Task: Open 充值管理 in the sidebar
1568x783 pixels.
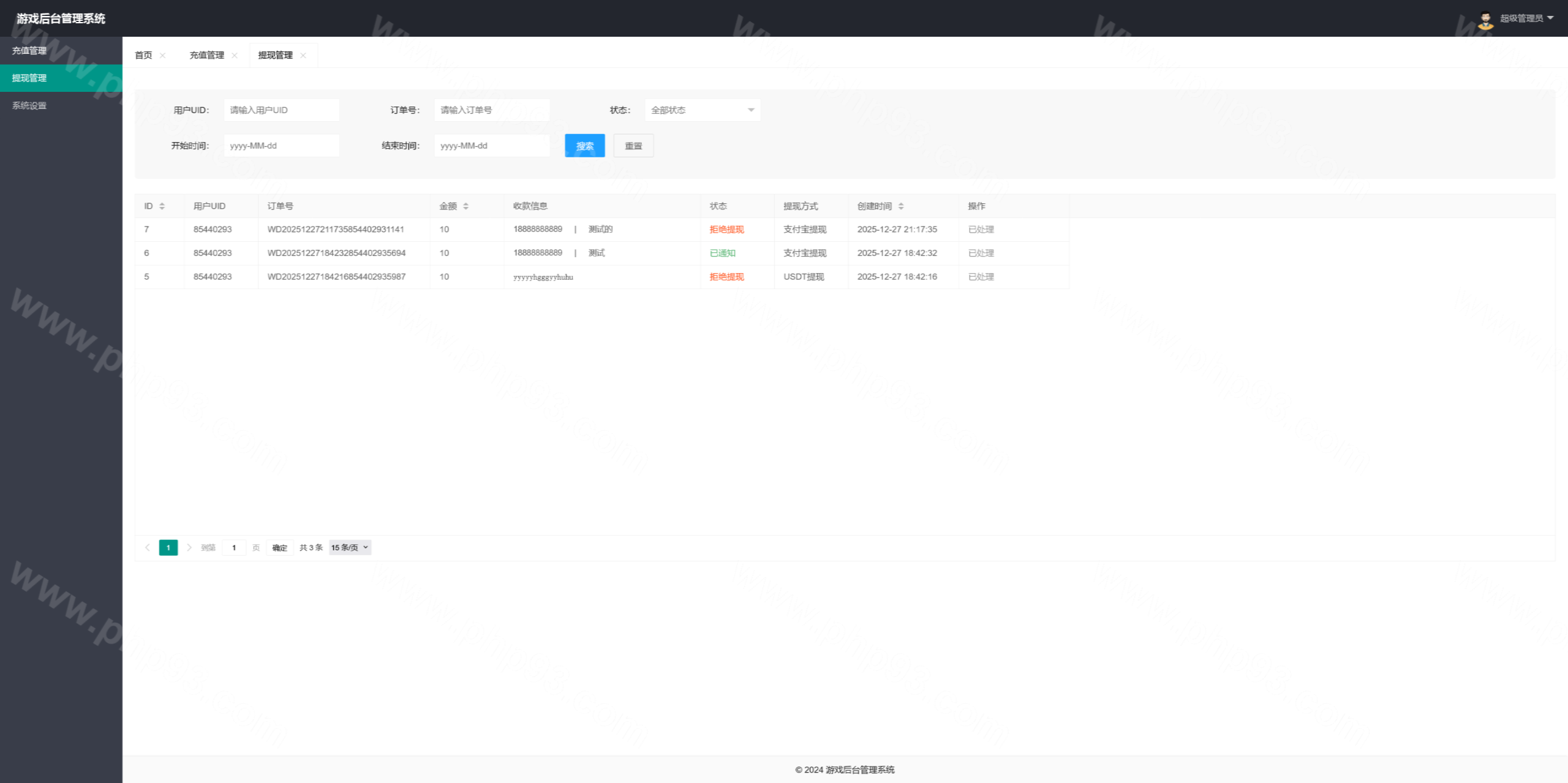Action: click(29, 51)
